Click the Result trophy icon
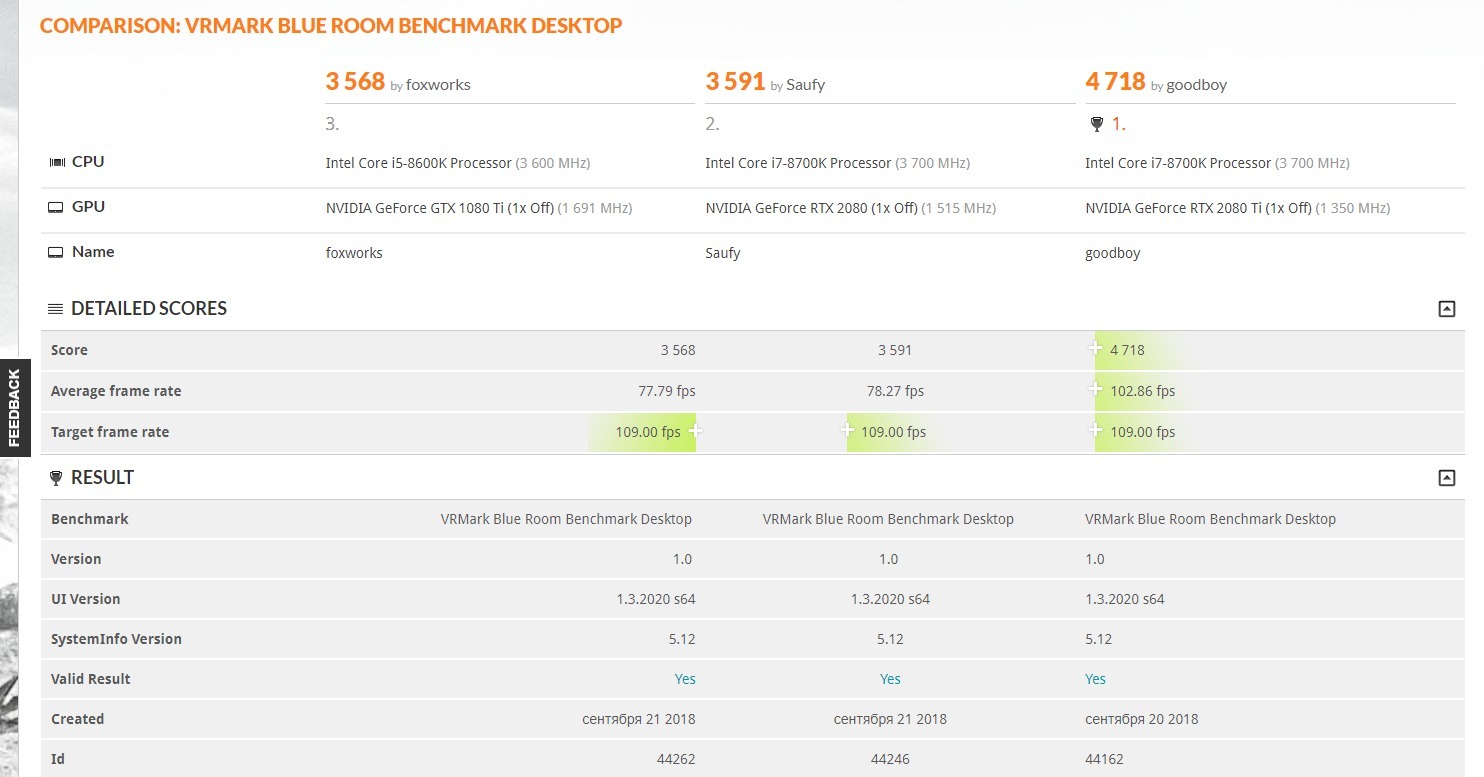The height and width of the screenshot is (777, 1484). point(56,478)
